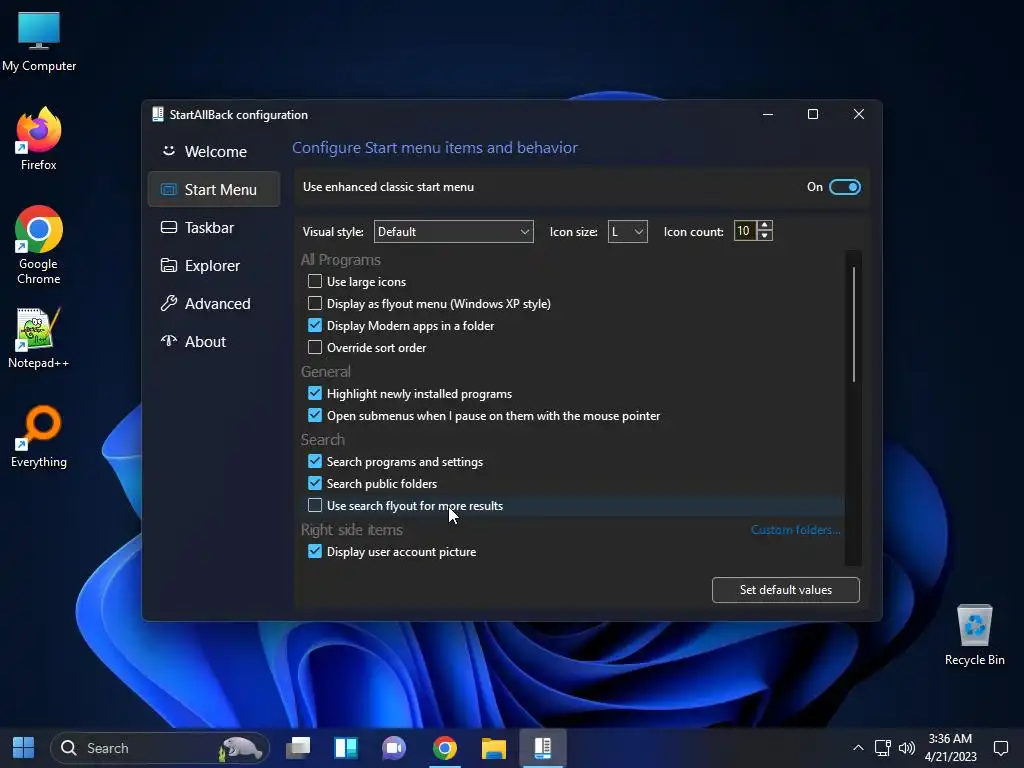Show hidden tray icons chevron

tap(858, 748)
